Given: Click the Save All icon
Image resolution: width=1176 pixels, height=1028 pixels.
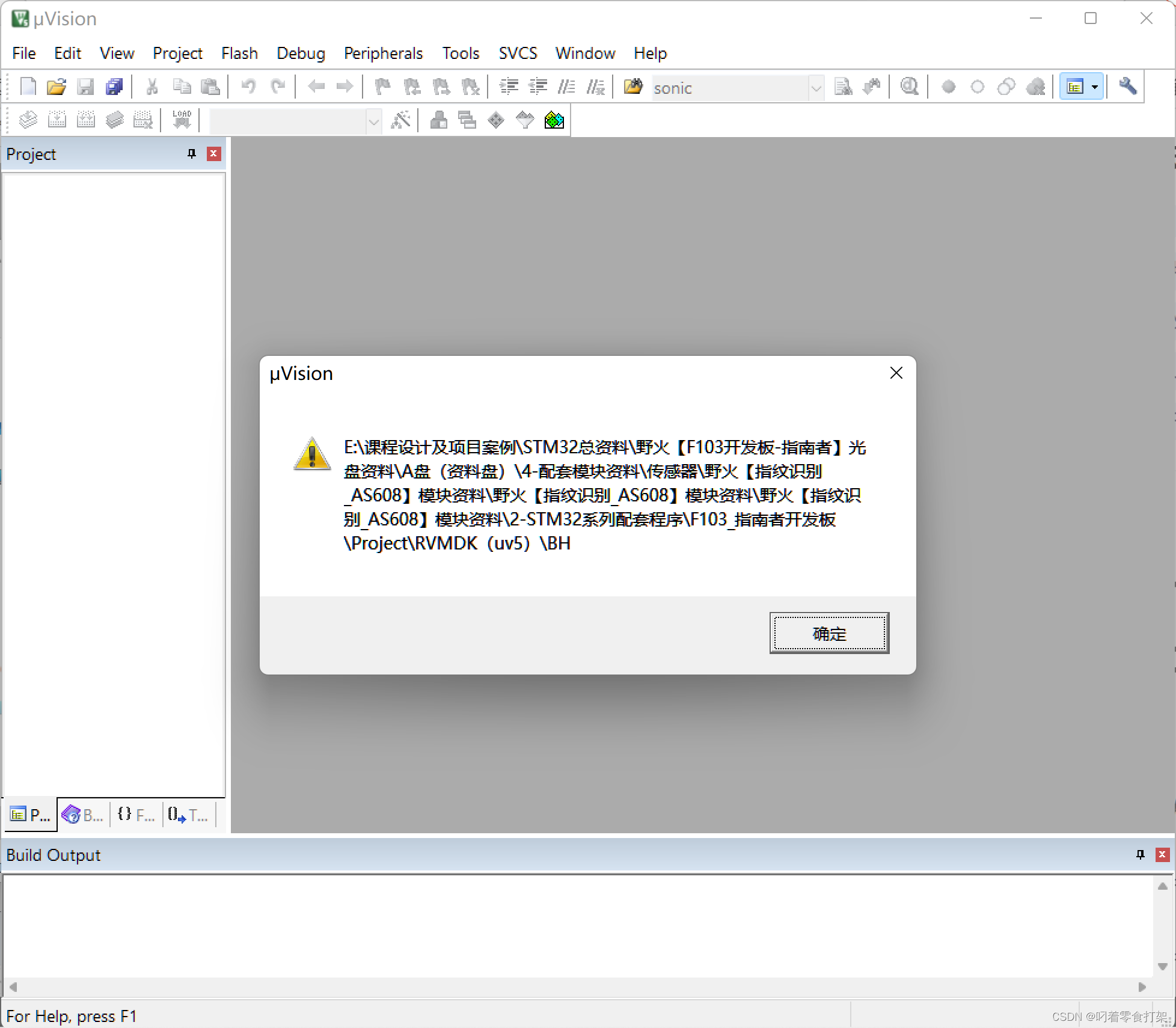Looking at the screenshot, I should (x=114, y=87).
